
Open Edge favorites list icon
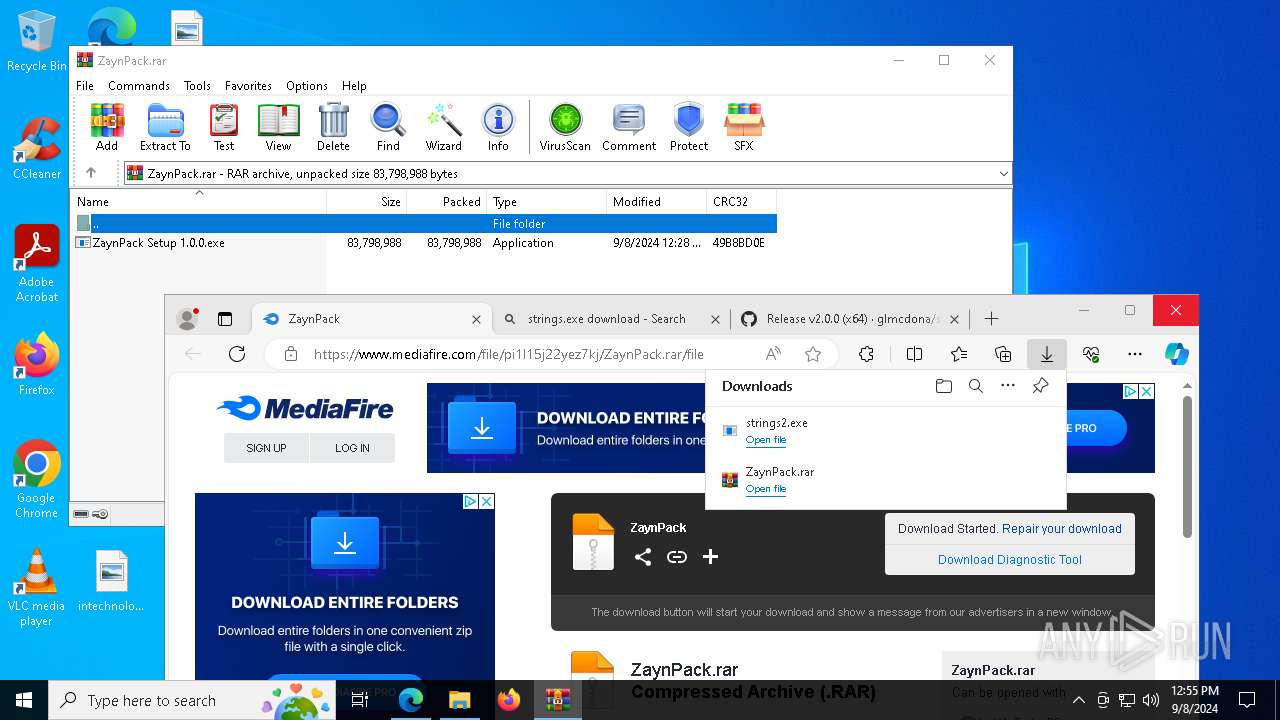pyautogui.click(x=959, y=354)
